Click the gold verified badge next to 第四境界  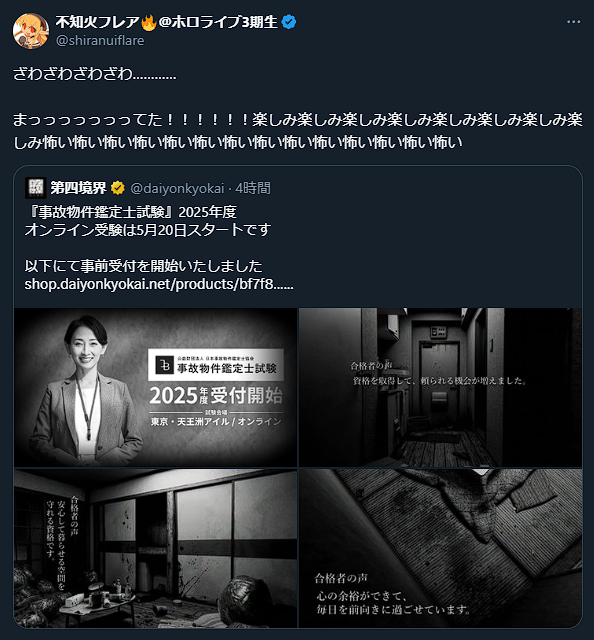point(118,188)
